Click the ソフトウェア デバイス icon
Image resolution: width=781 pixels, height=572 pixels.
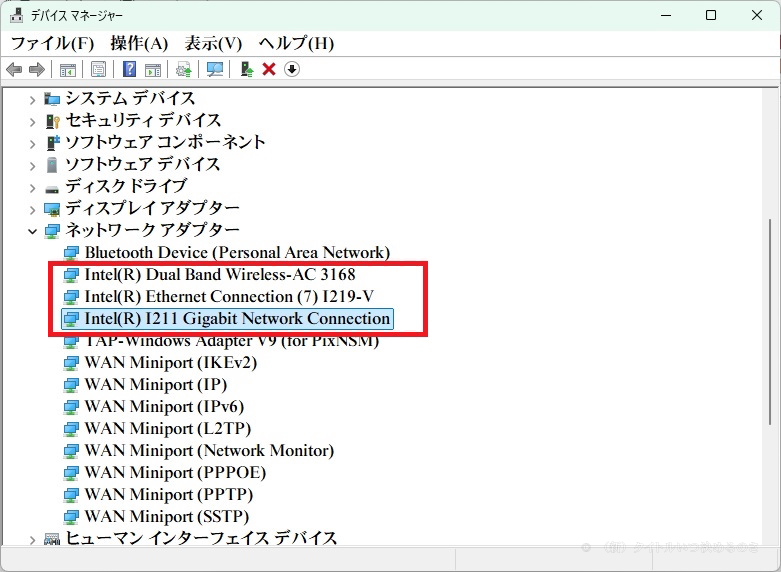tap(52, 165)
